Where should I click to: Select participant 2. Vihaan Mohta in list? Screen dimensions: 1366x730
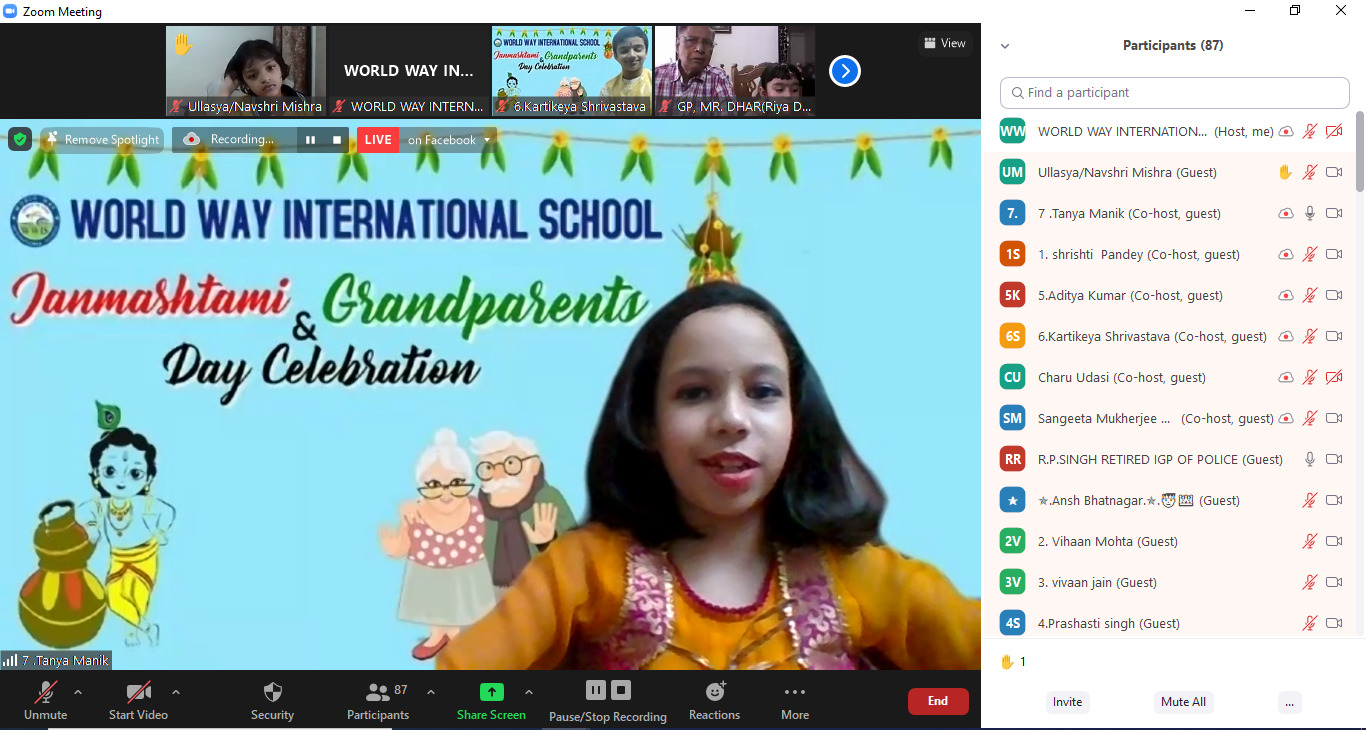(1168, 541)
